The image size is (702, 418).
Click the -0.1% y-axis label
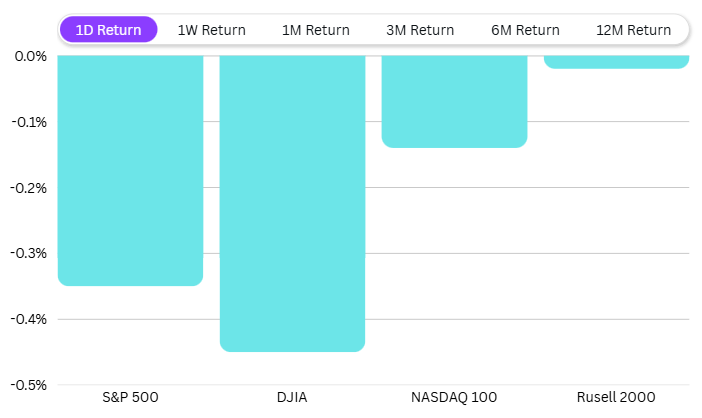tap(30, 122)
